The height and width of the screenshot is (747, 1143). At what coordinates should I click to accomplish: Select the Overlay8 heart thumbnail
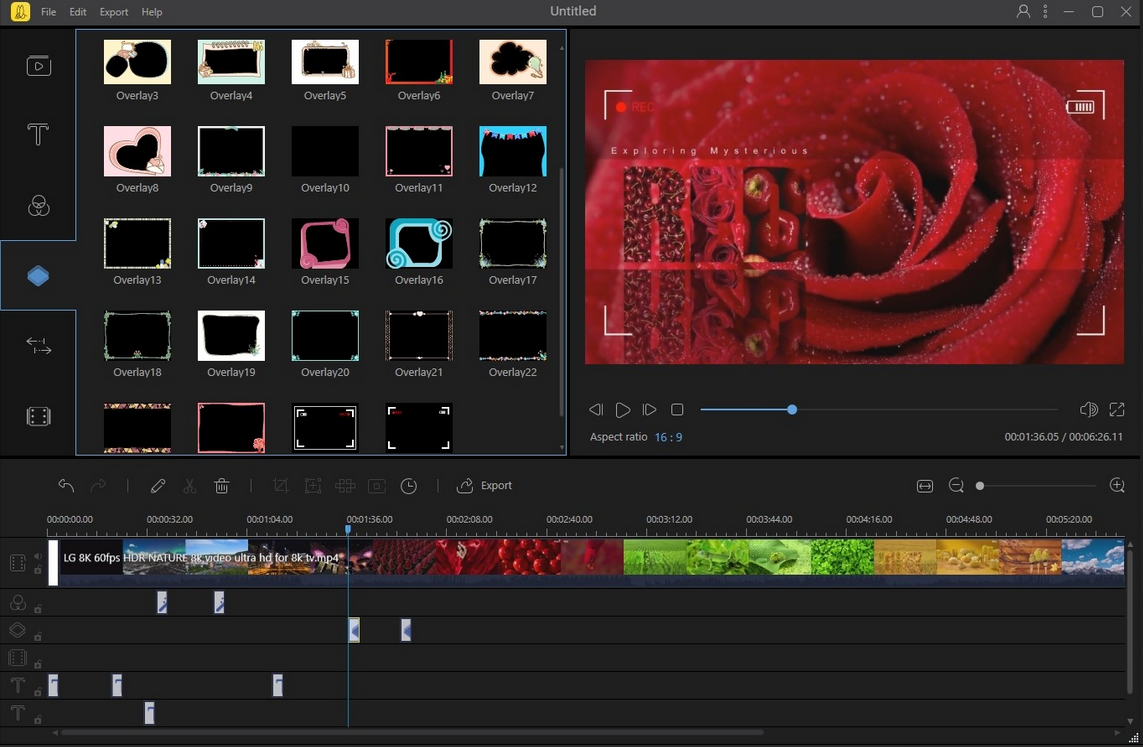(137, 151)
